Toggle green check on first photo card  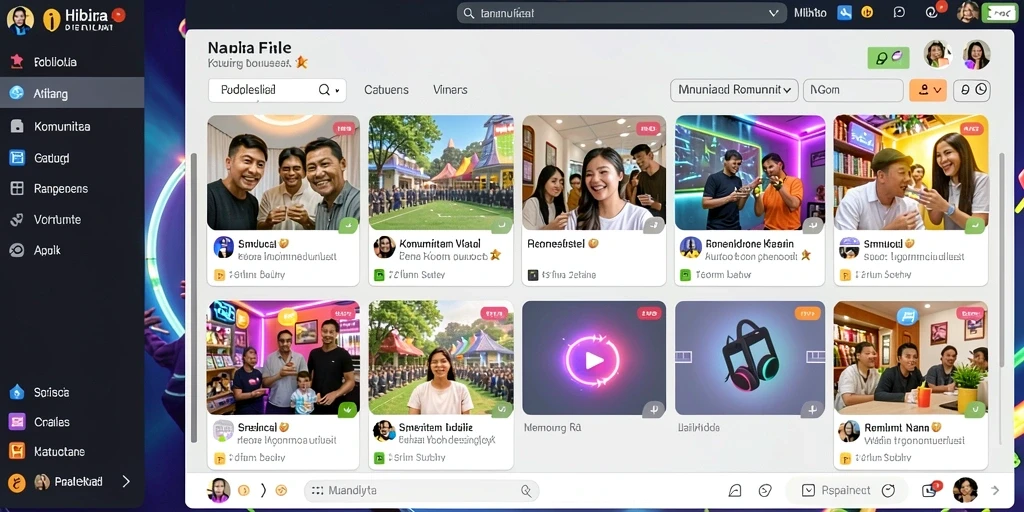(x=348, y=225)
